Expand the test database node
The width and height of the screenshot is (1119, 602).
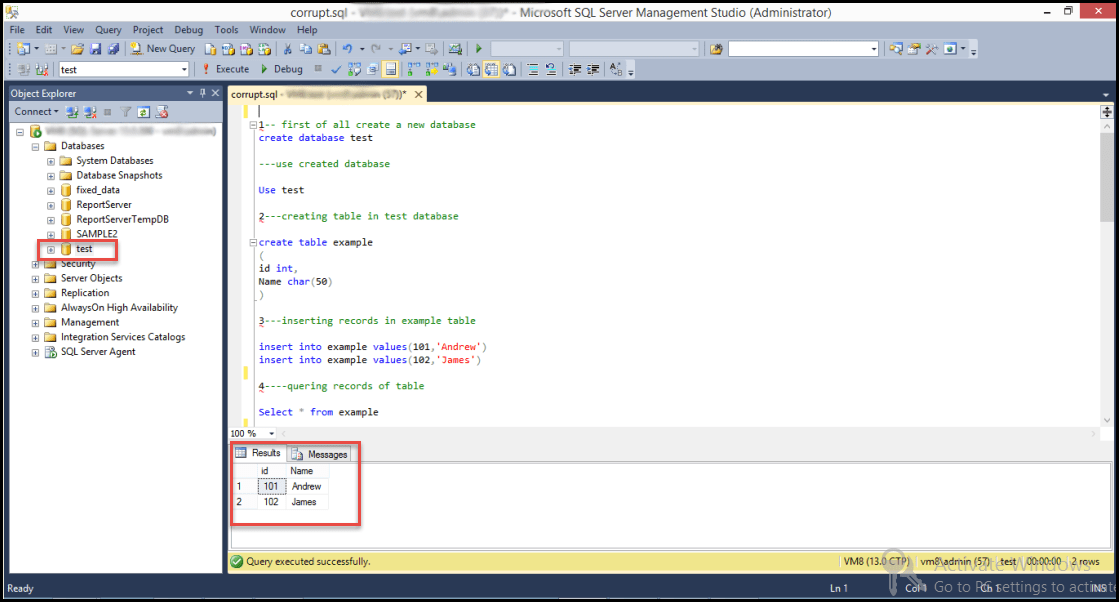[50, 248]
